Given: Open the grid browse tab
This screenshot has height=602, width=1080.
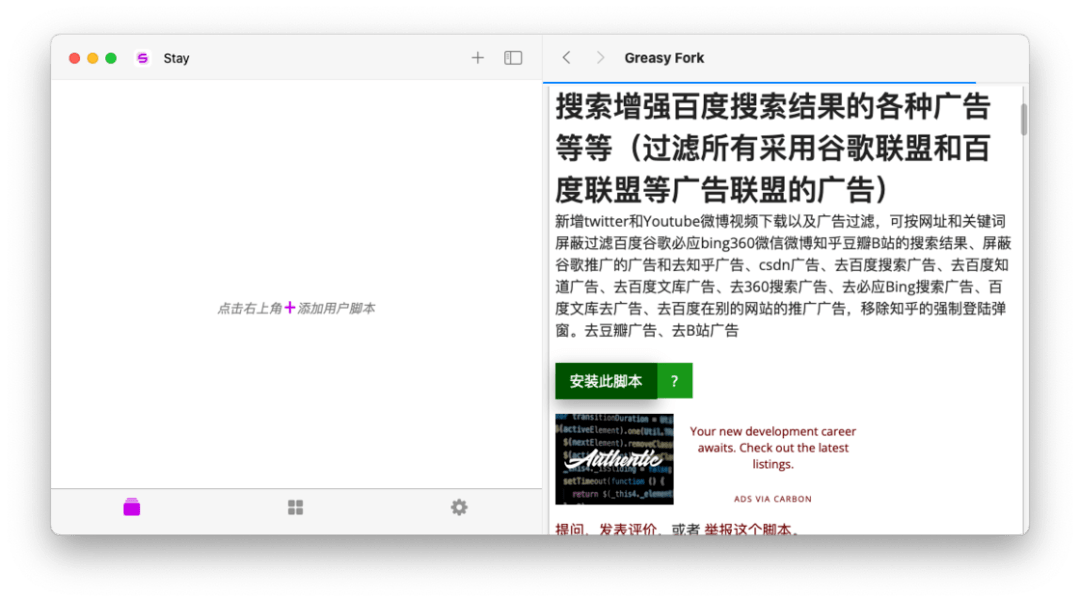Looking at the screenshot, I should coord(295,508).
